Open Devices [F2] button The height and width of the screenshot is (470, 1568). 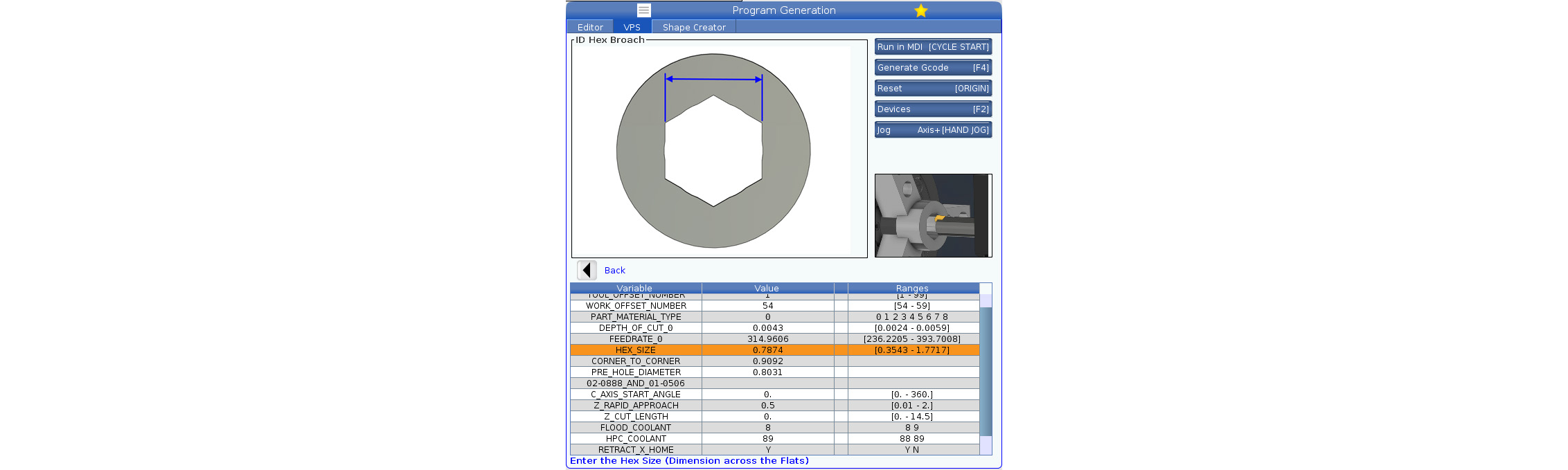(933, 109)
